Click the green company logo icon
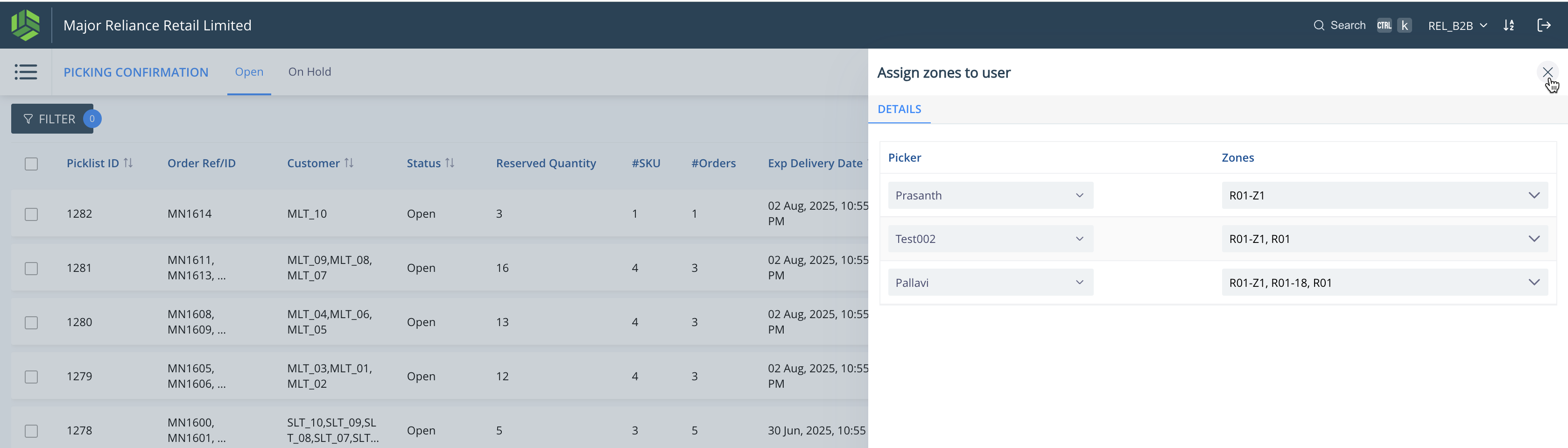 tap(26, 25)
